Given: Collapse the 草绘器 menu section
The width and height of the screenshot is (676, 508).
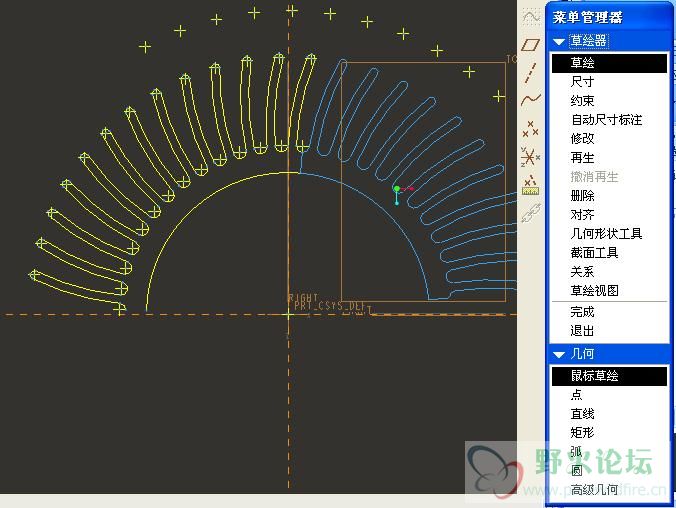Looking at the screenshot, I should [559, 42].
